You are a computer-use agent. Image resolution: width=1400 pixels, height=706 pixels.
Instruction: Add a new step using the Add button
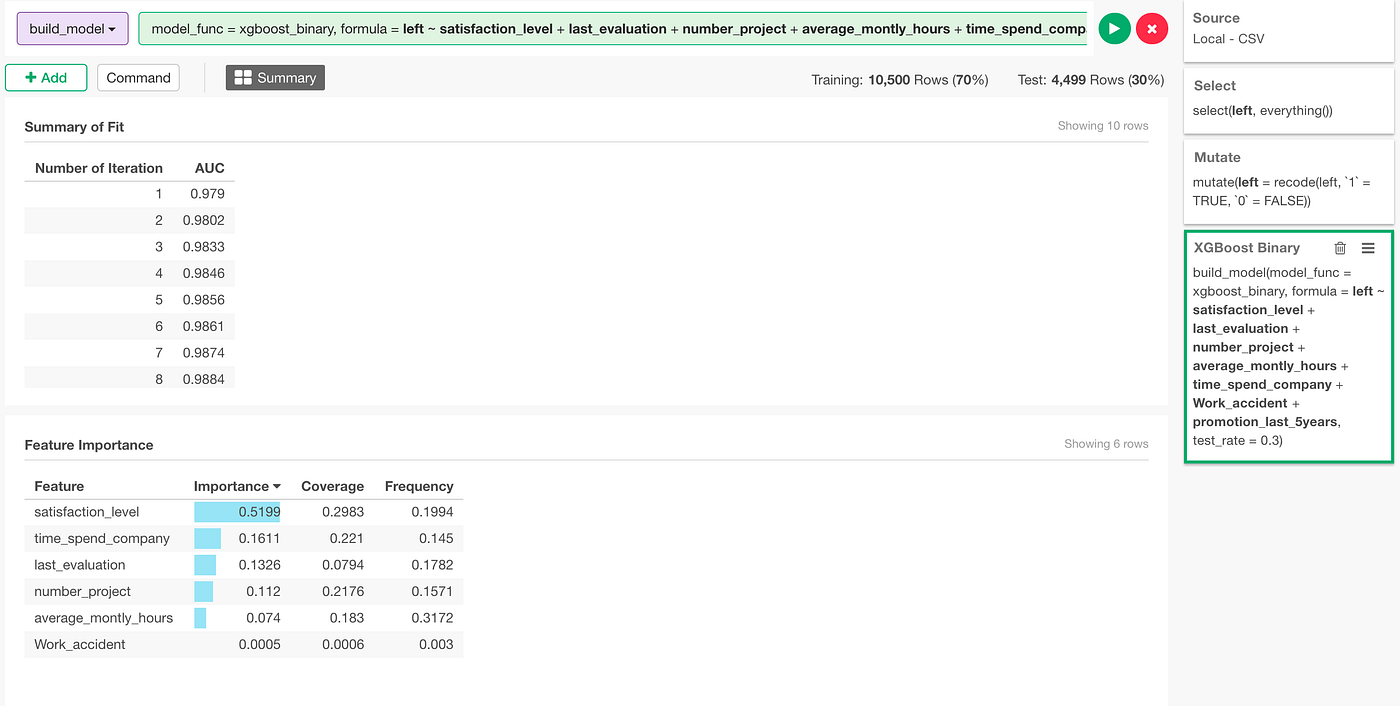[46, 77]
